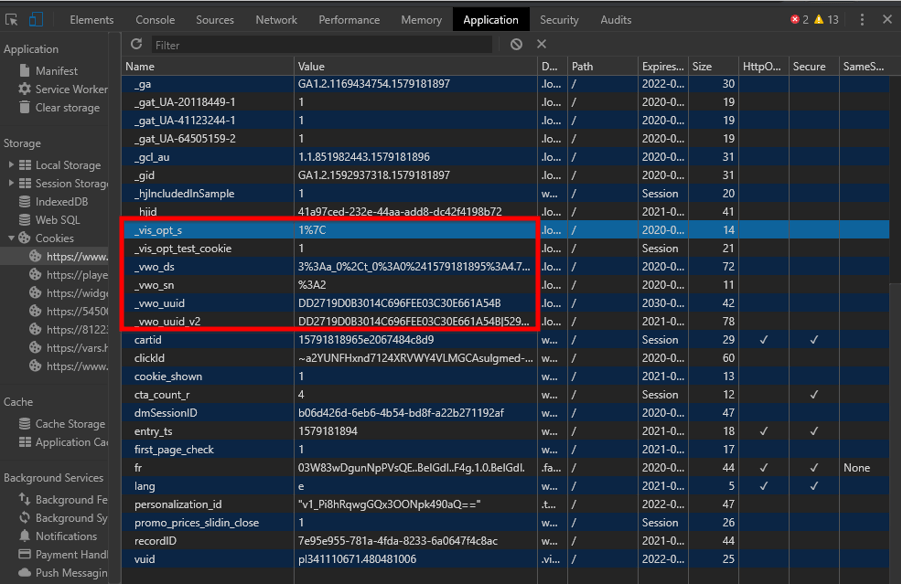The width and height of the screenshot is (901, 584).
Task: Select the _gid cookie row
Action: (506, 175)
